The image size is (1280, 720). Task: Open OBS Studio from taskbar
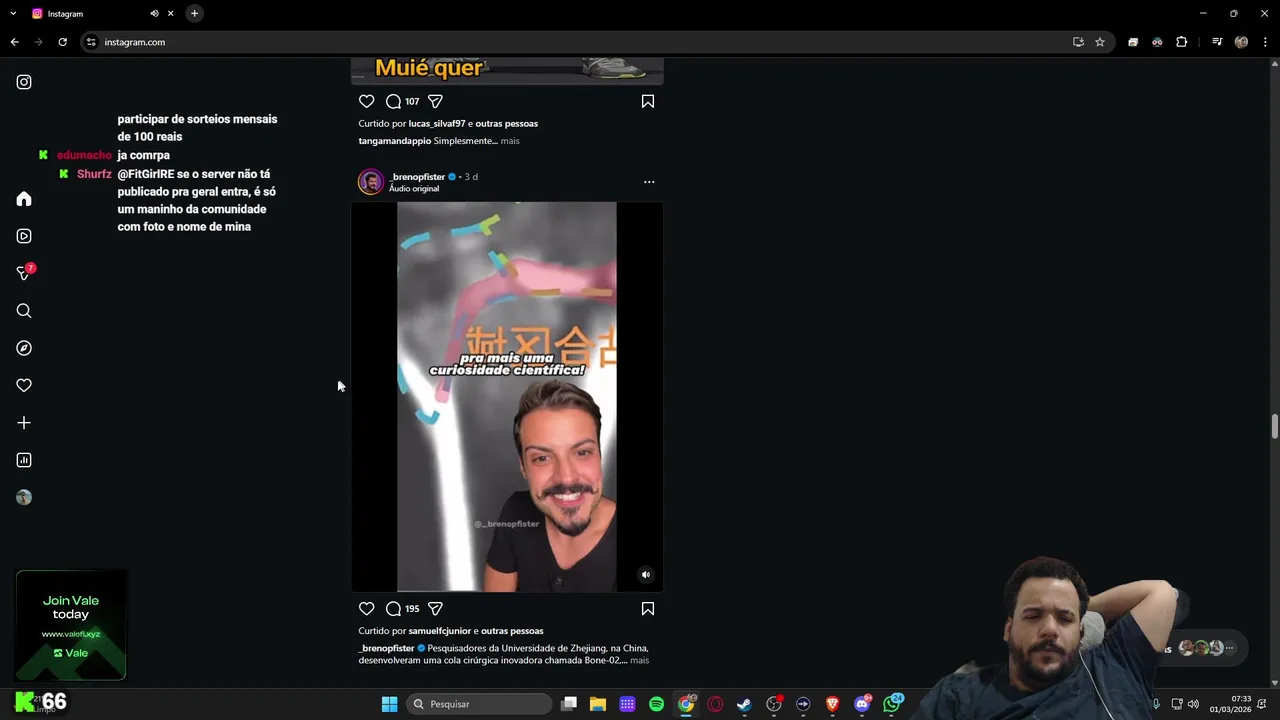(773, 704)
